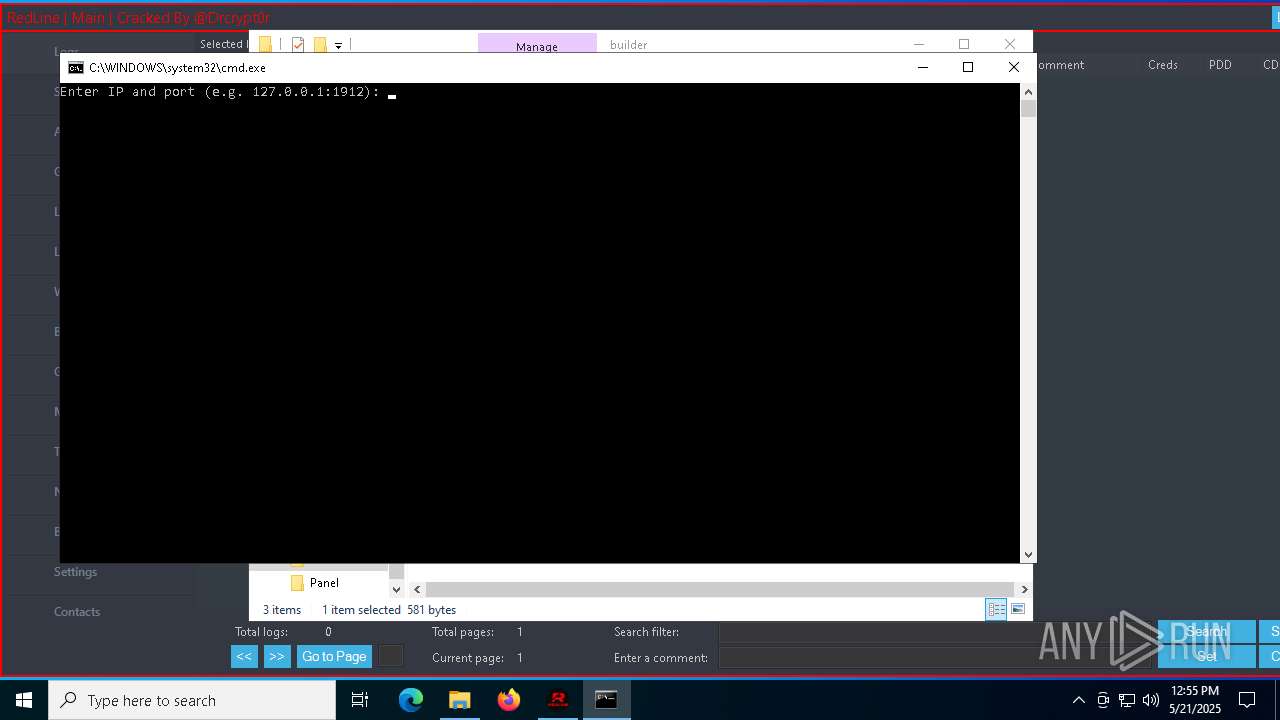Screen dimensions: 1280x720
Task: Open the Customize Quick Access Toolbar dropdown
Action: pos(338,46)
